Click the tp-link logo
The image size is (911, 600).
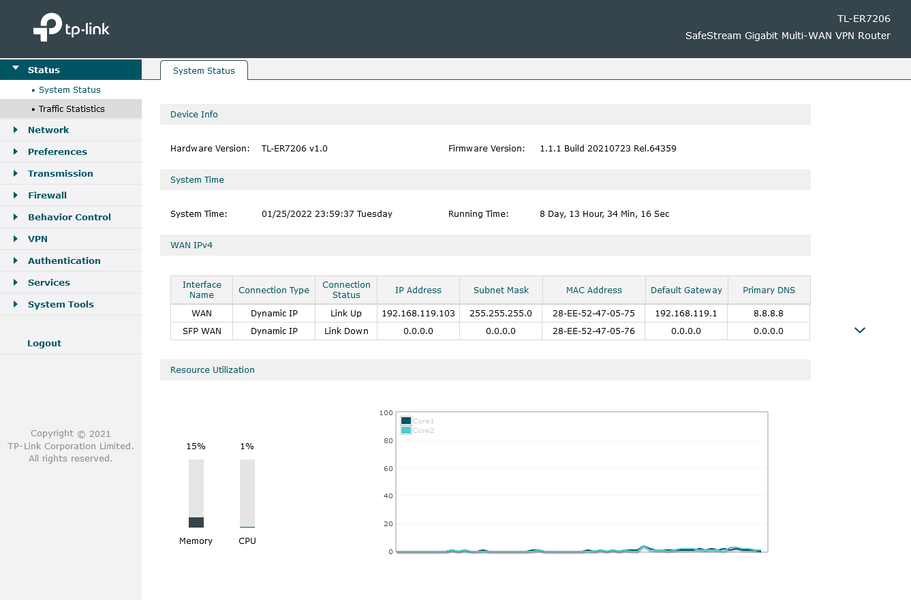[x=71, y=28]
